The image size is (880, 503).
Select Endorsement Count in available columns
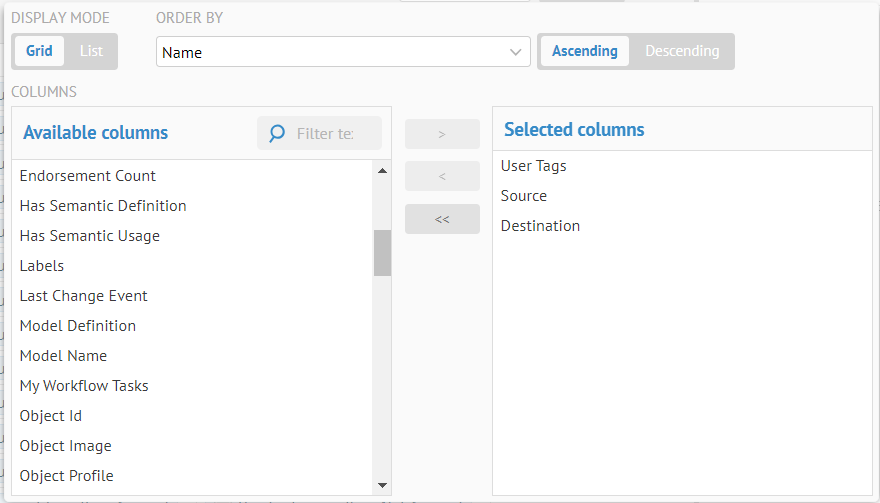point(88,176)
